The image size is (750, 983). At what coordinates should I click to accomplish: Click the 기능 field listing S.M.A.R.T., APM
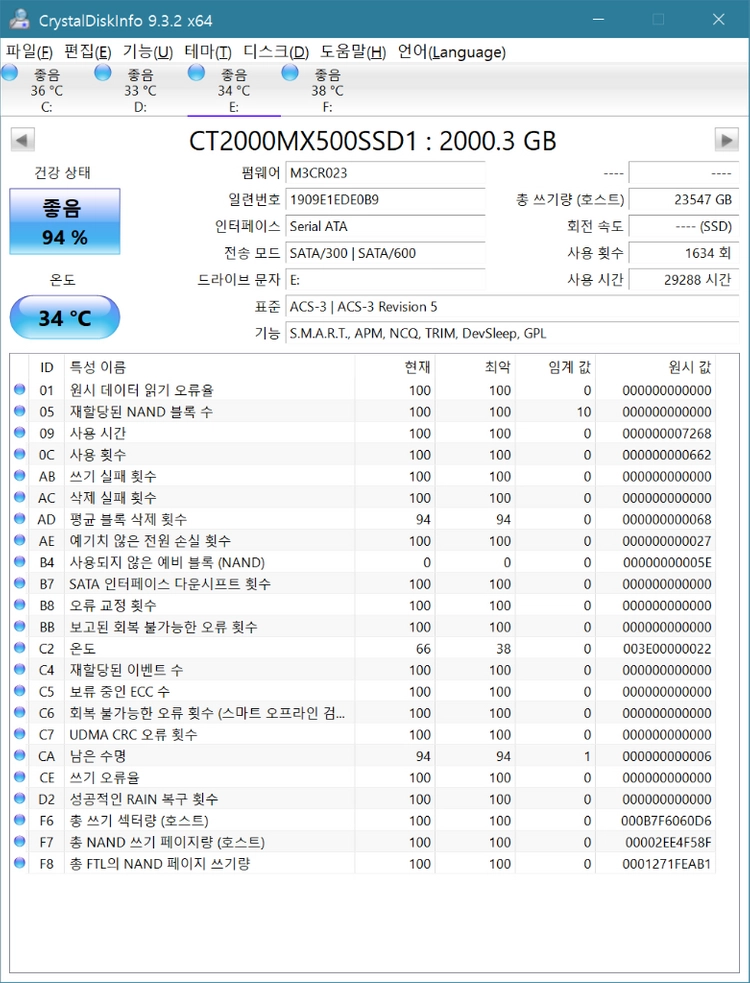point(512,334)
